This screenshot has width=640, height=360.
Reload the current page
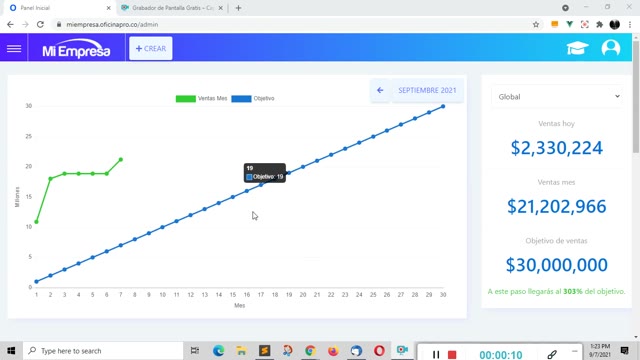40,24
